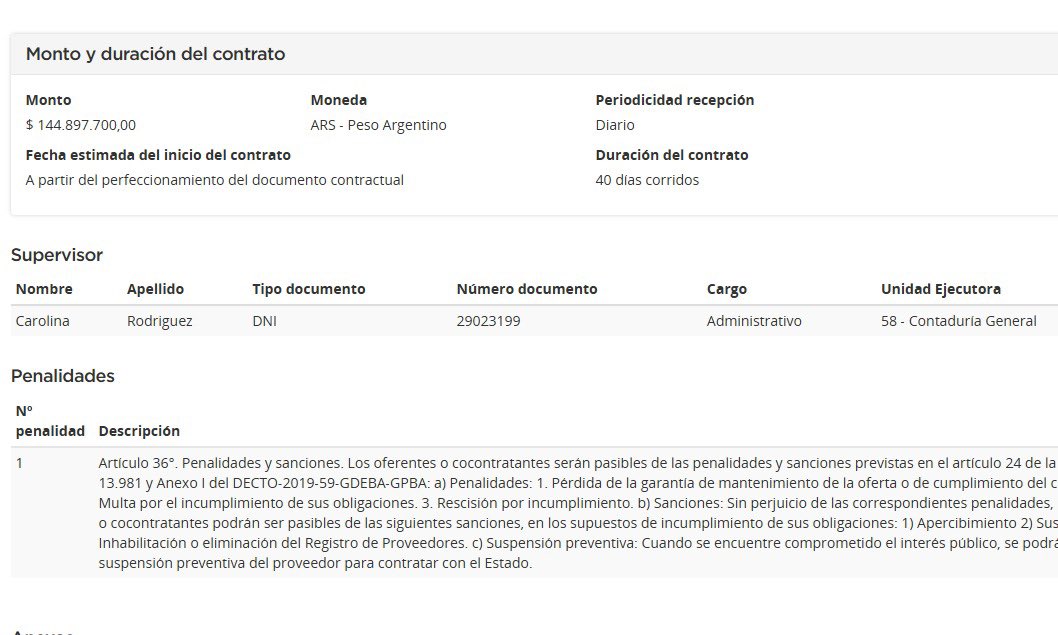Click the 'Duración del contrato' label
Image resolution: width=1058 pixels, height=635 pixels.
click(x=672, y=155)
